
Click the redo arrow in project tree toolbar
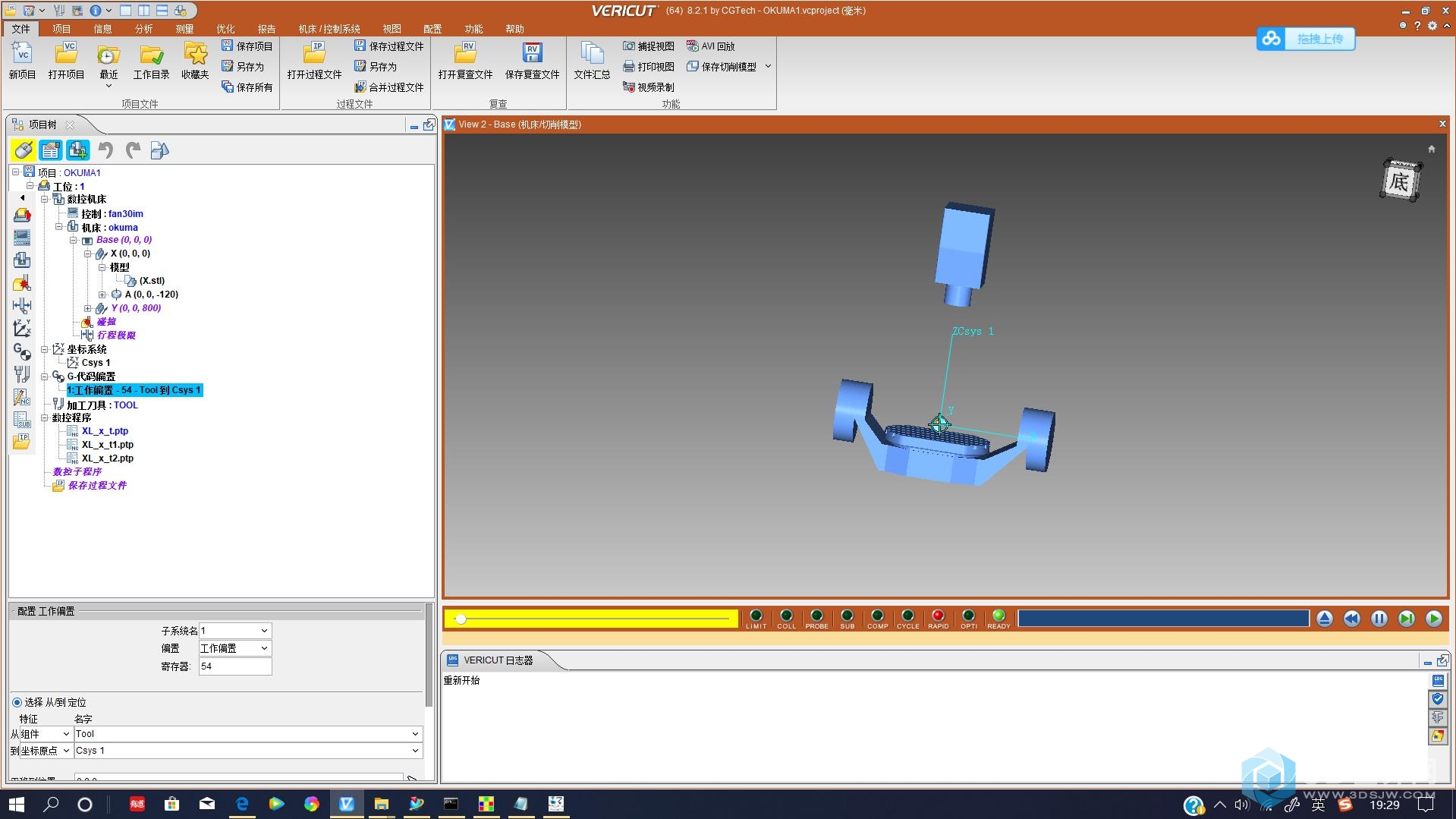tap(133, 150)
